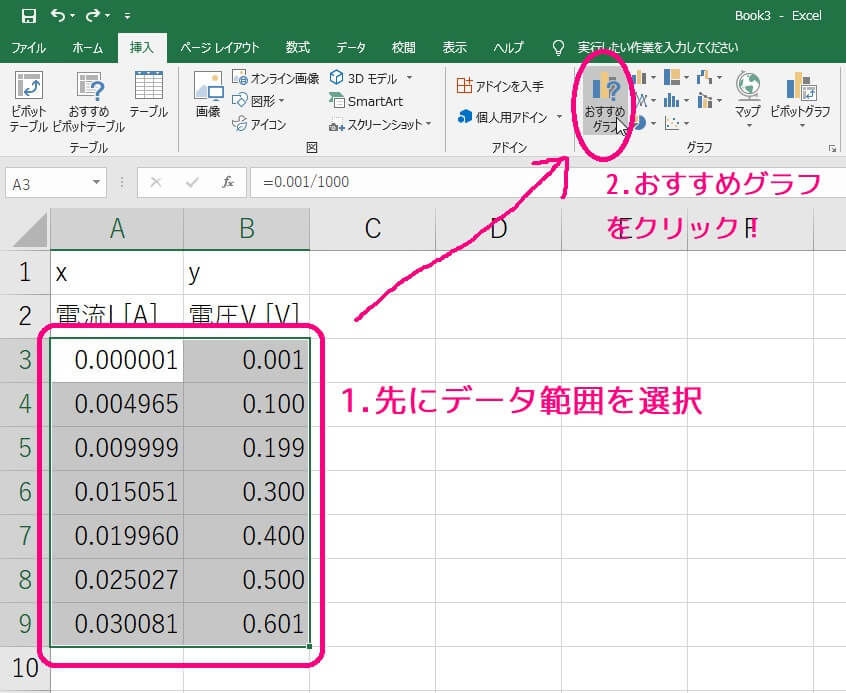This screenshot has width=846, height=693.
Task: Insert a picture with the 画像 button
Action: click(208, 95)
